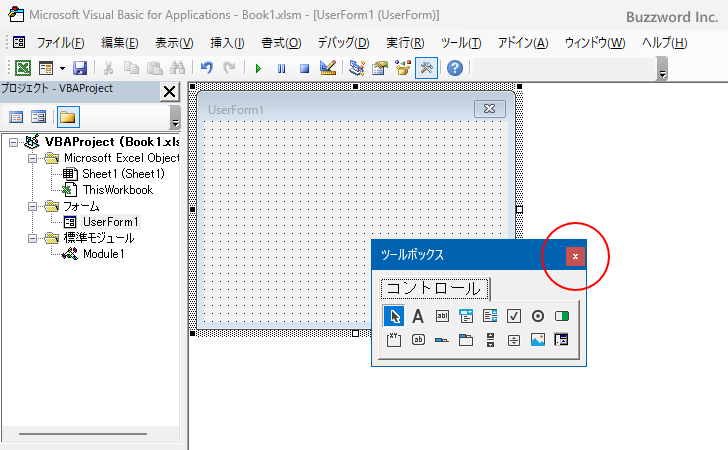The width and height of the screenshot is (728, 450).
Task: Open the Object Browser toolbar icon
Action: 403,68
